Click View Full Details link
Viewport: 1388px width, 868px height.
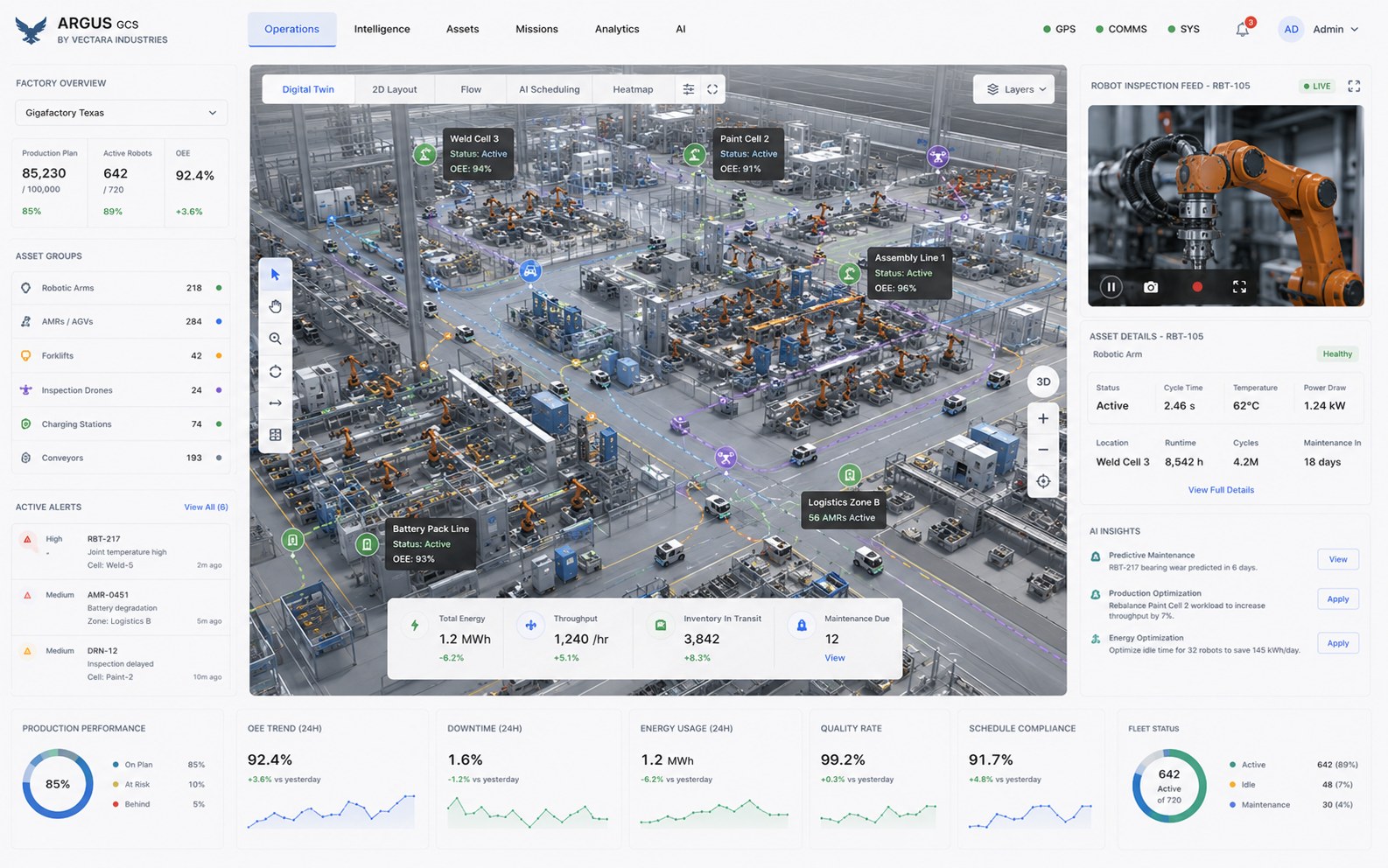click(x=1221, y=490)
